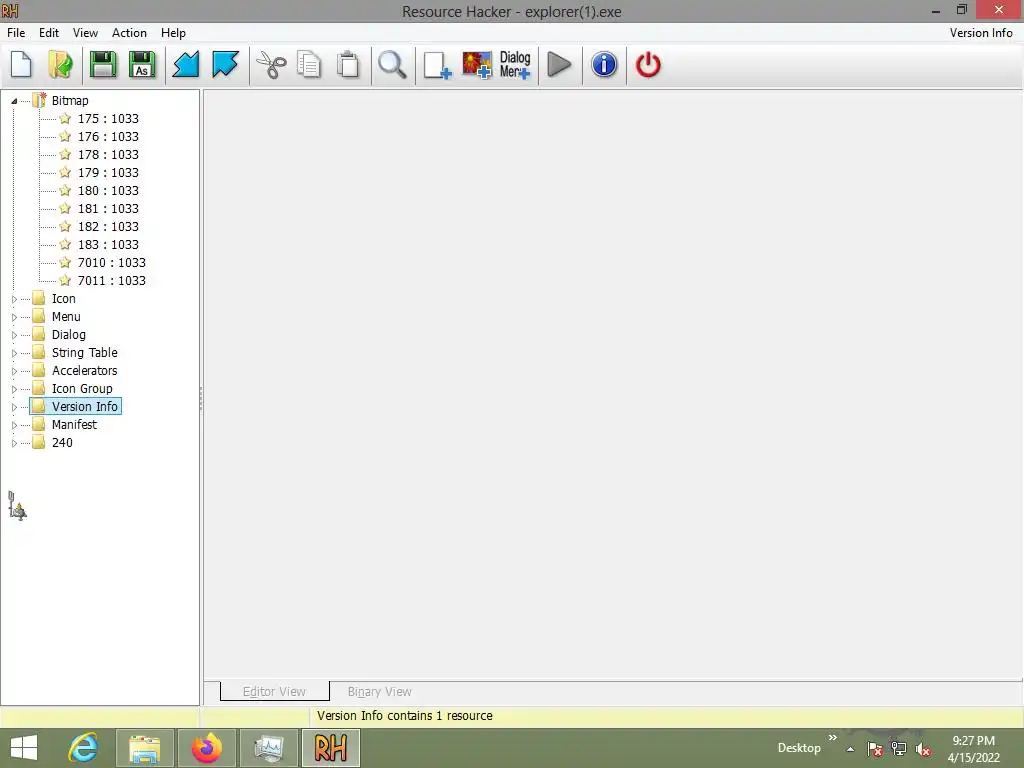Save the file using the floppy icon
This screenshot has height=768, width=1024.
click(103, 65)
